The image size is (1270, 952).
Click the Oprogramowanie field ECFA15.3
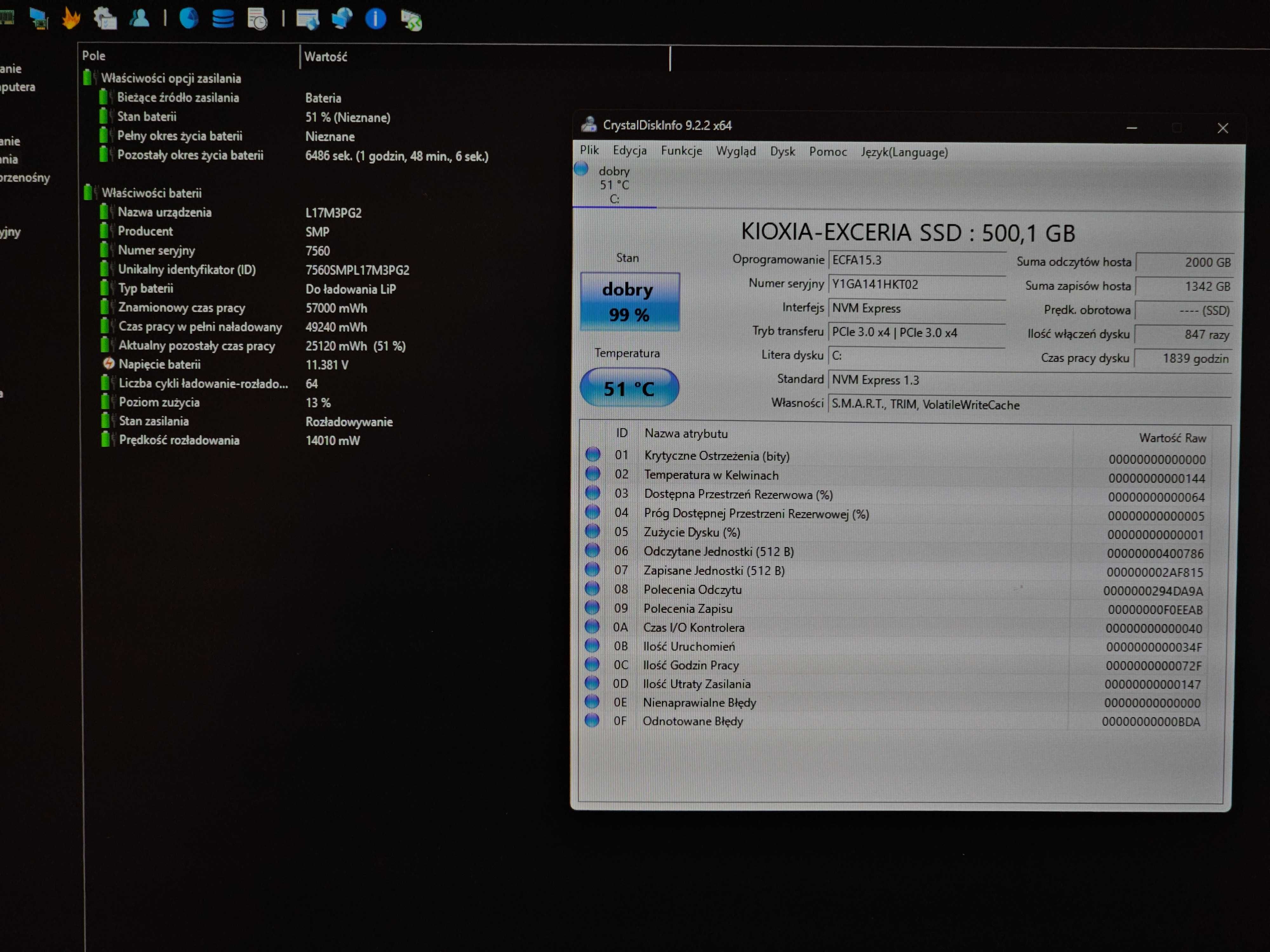pos(916,260)
